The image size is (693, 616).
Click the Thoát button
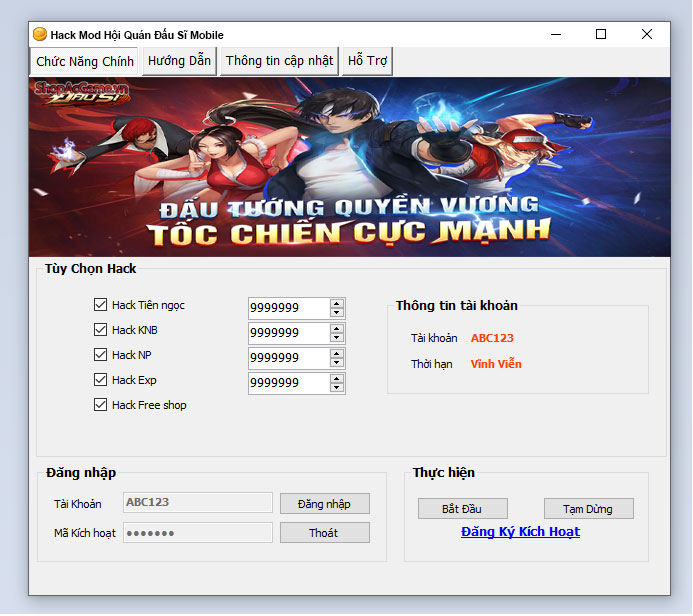point(324,533)
